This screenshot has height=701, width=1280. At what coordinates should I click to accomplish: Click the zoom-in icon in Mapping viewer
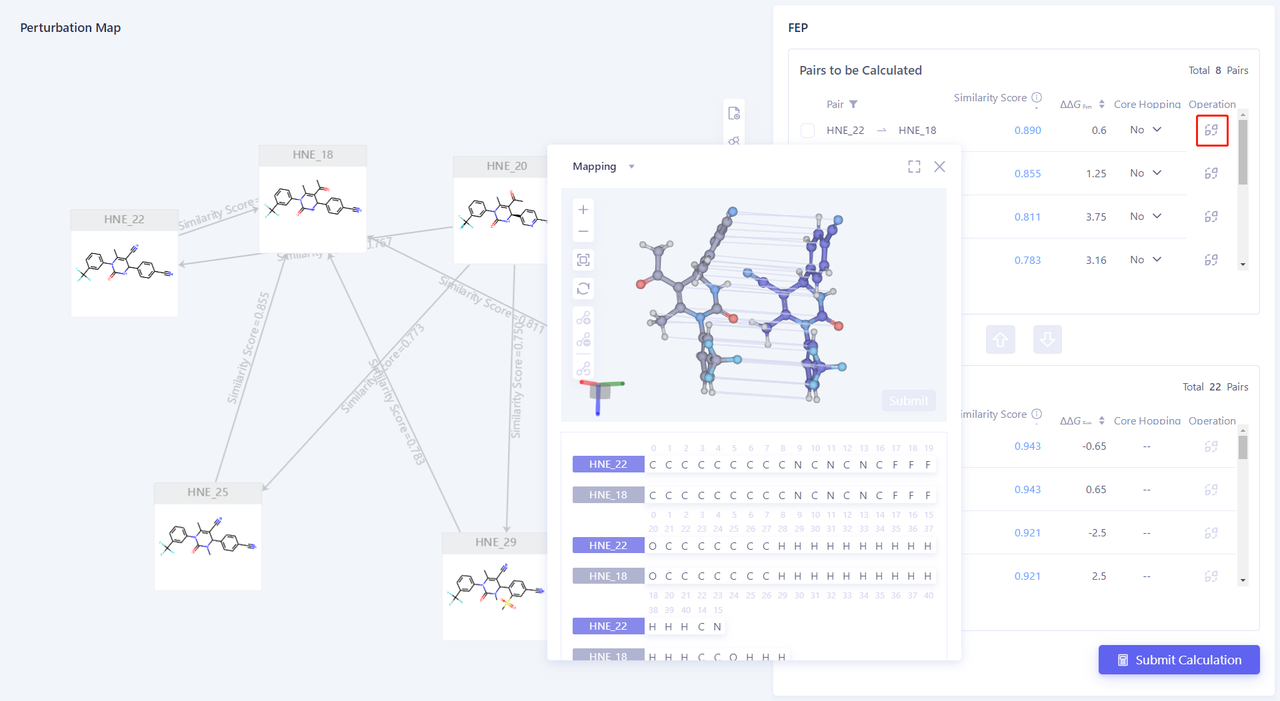click(x=583, y=210)
